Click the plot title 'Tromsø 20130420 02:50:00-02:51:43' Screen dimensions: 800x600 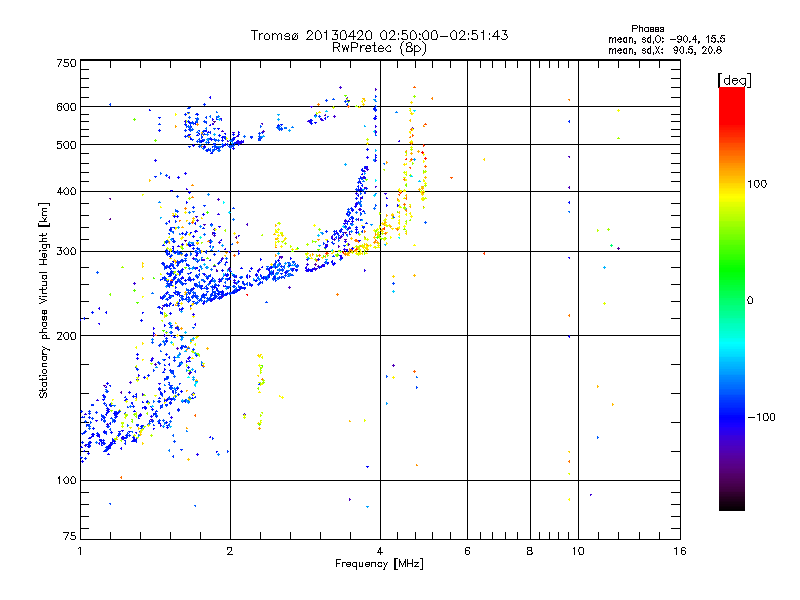379,35
